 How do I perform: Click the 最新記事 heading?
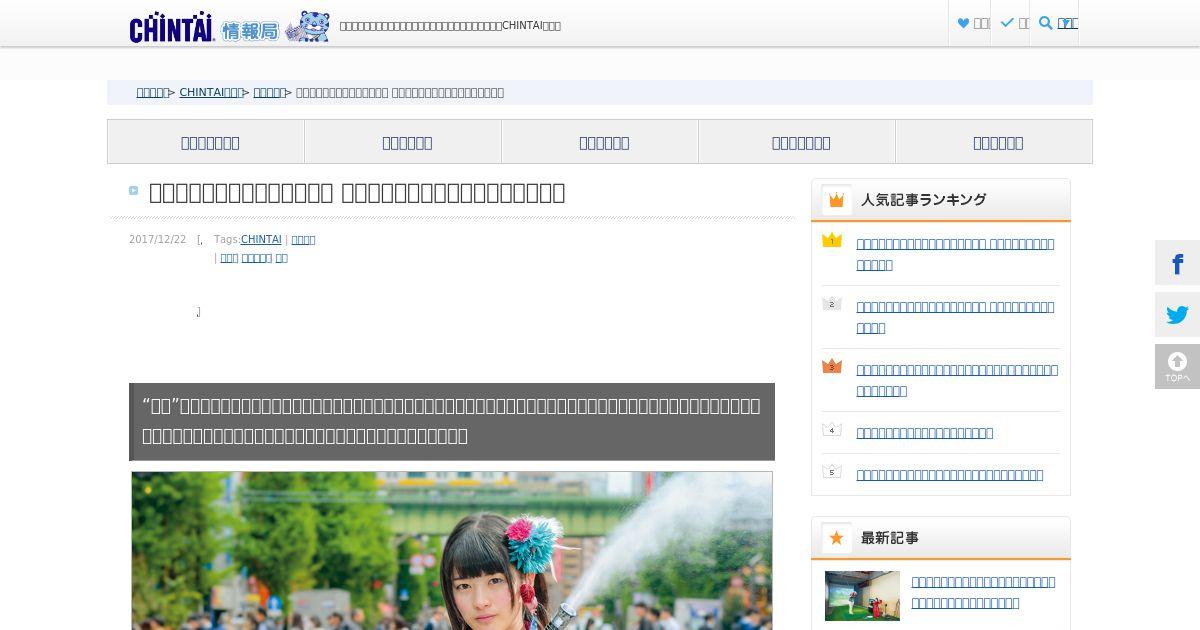(890, 538)
